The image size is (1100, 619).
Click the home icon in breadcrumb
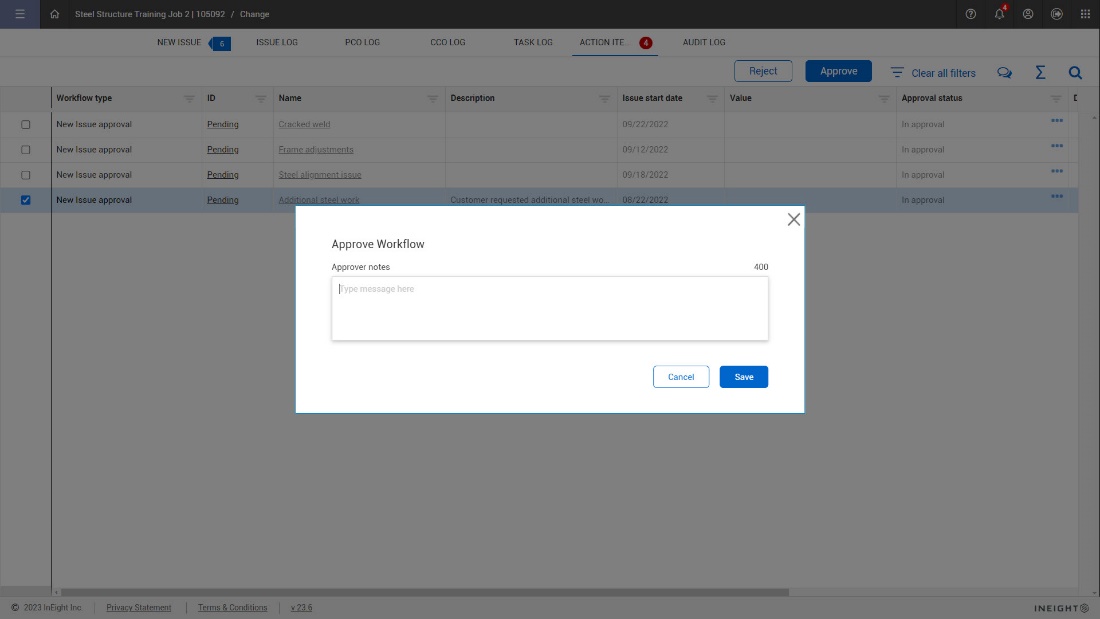(x=55, y=14)
